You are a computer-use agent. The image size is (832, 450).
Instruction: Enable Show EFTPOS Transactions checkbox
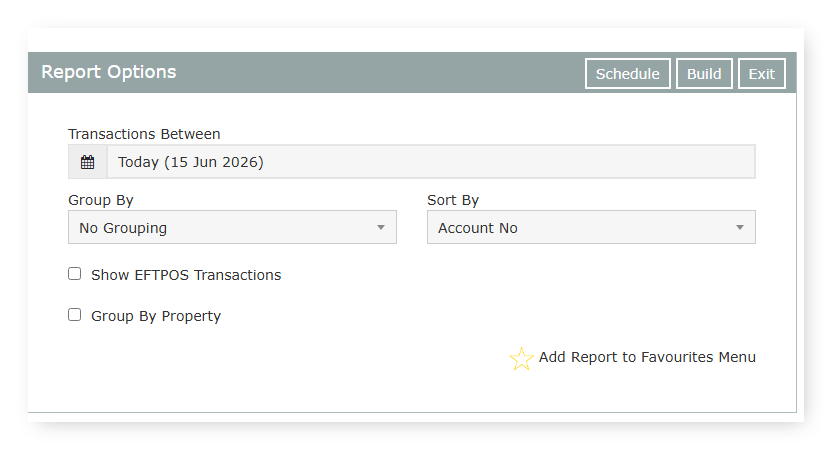[x=75, y=274]
